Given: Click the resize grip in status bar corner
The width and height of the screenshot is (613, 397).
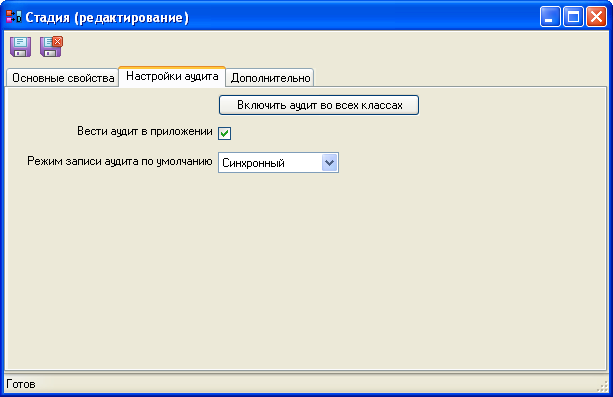Looking at the screenshot, I should click(x=602, y=386).
